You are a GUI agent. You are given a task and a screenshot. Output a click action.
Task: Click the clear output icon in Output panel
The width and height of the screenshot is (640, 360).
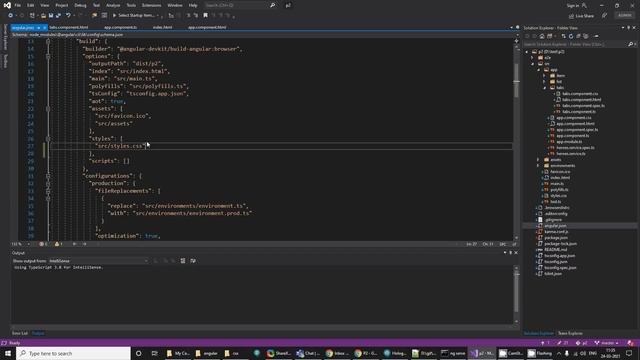(183, 260)
